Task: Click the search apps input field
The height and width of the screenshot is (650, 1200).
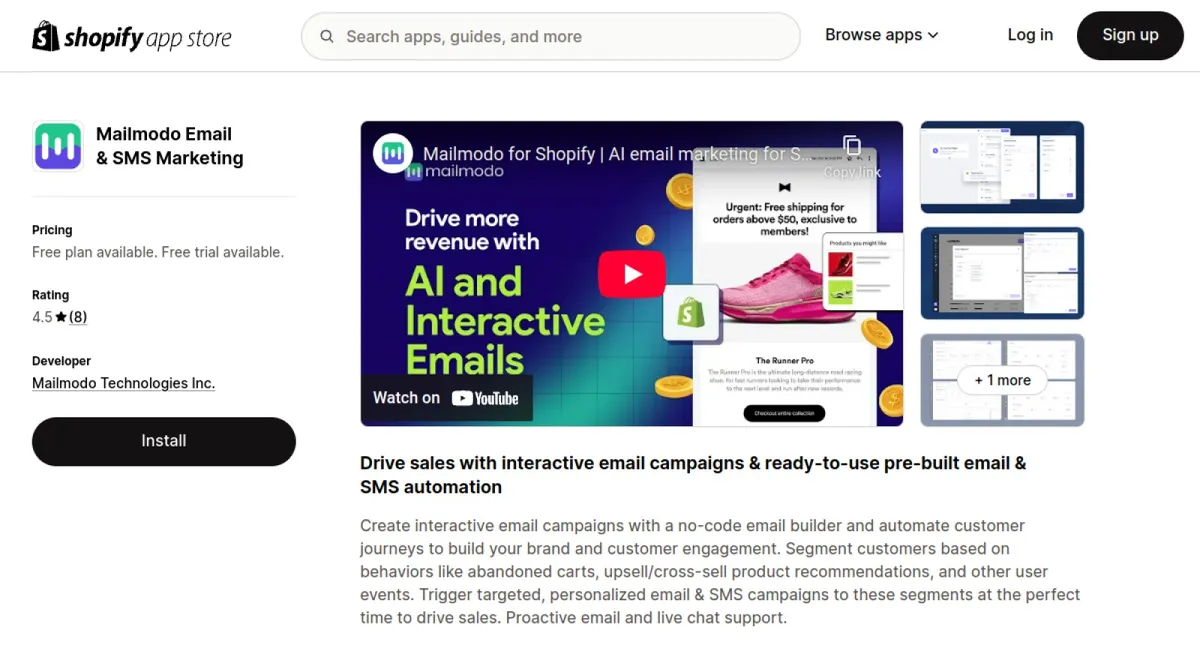Action: [x=550, y=36]
